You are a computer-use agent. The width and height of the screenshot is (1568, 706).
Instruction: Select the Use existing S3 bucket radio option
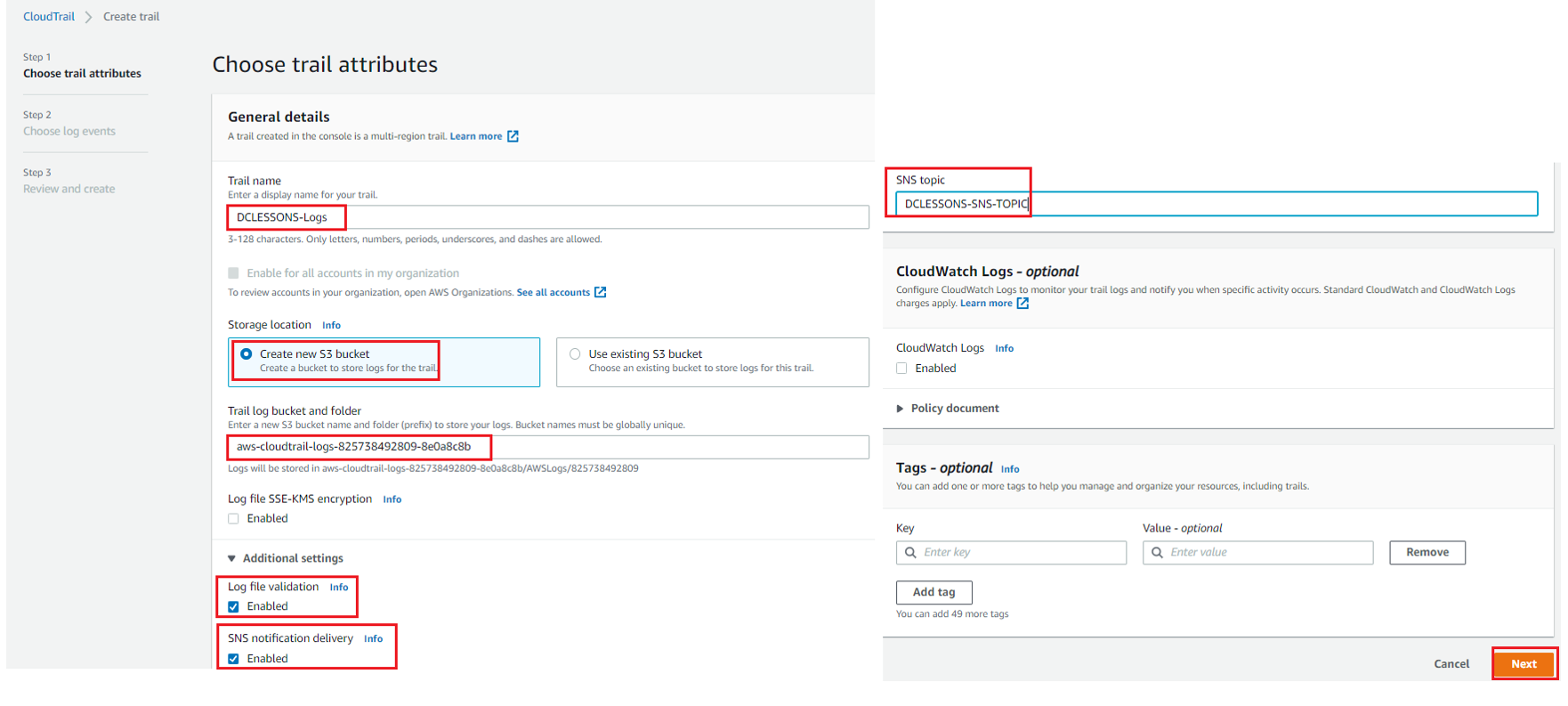(575, 354)
